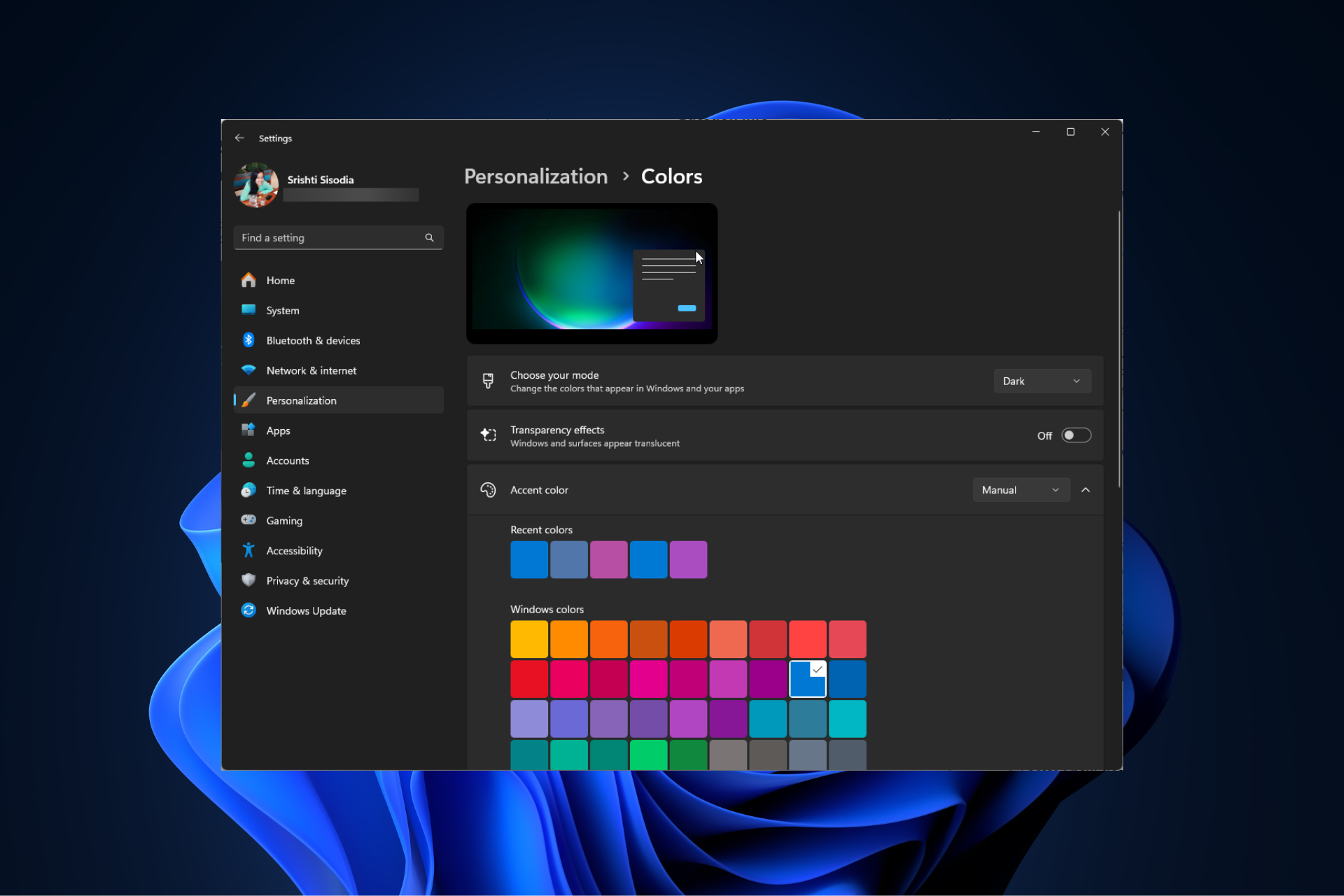
Task: Click Find a setting search field
Action: (336, 237)
